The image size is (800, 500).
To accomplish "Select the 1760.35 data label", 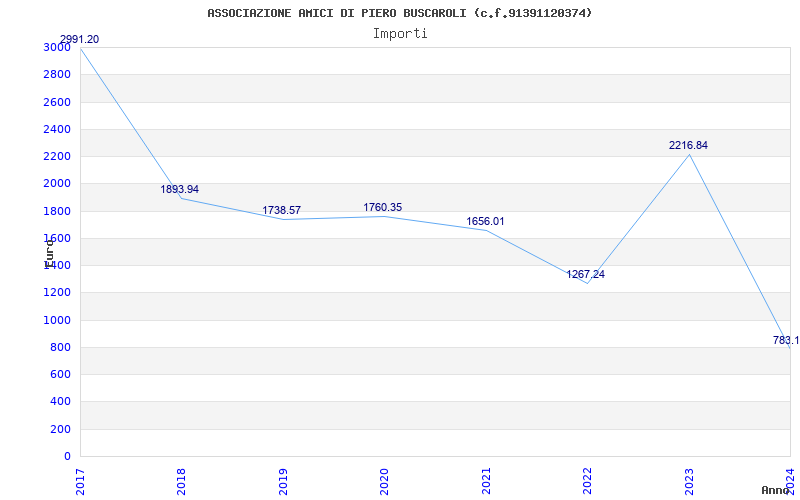I will (x=383, y=207).
